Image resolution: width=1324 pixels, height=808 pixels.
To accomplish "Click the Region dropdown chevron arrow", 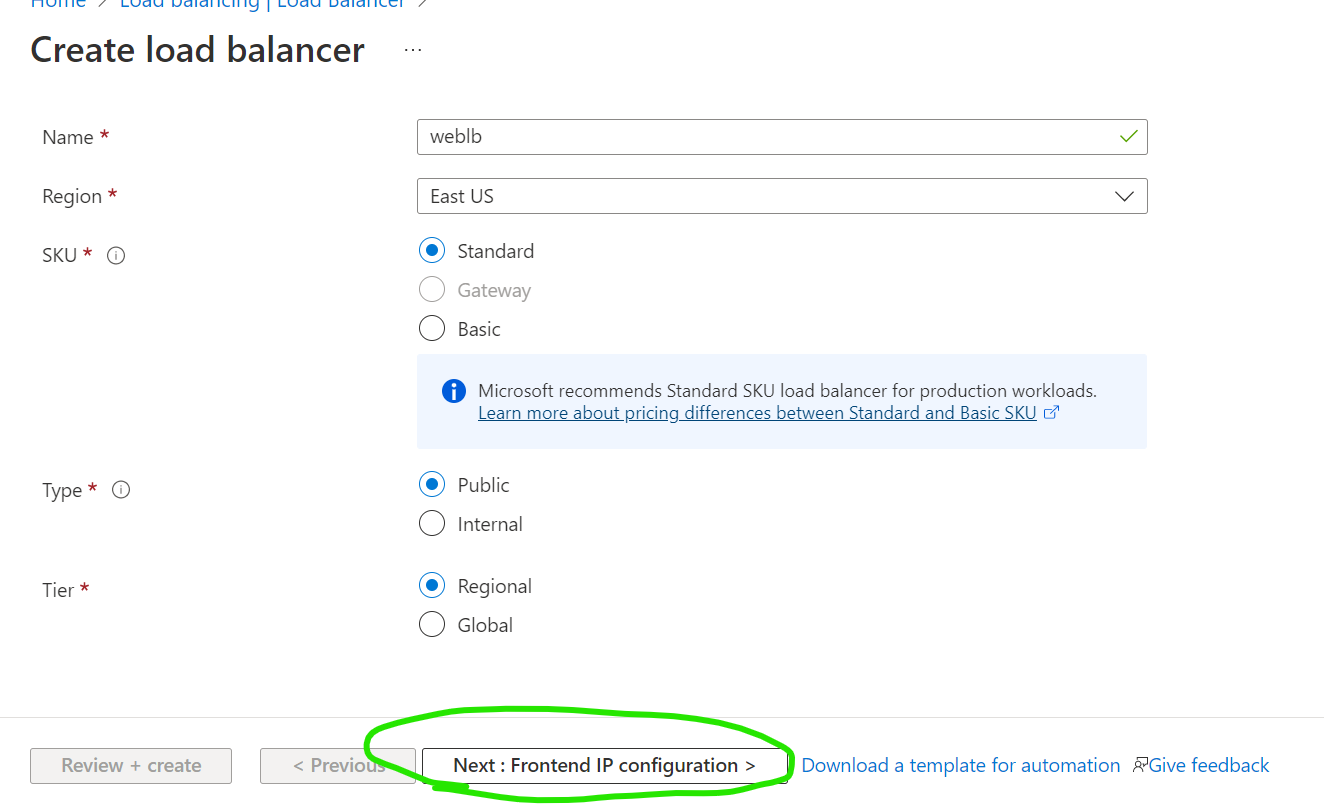I will tap(1124, 196).
